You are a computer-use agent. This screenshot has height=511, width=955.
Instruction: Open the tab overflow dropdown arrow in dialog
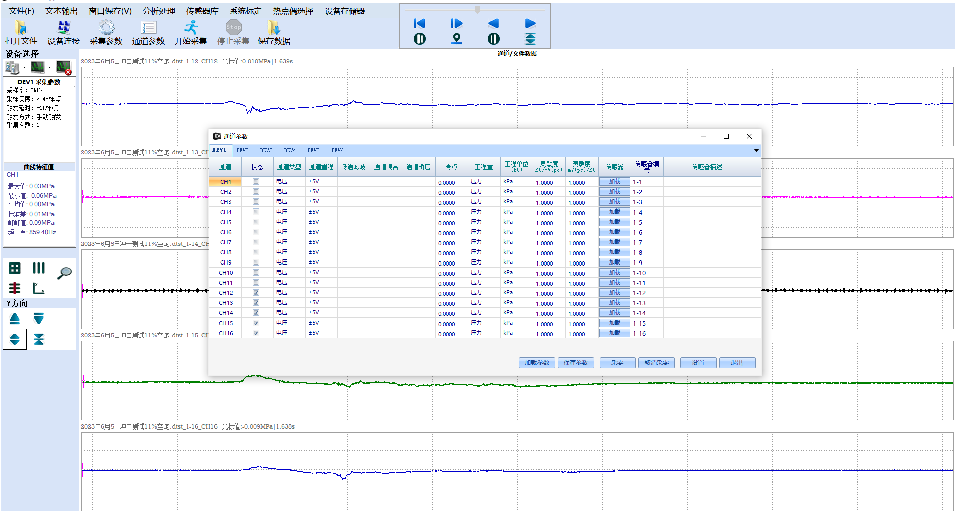[756, 150]
